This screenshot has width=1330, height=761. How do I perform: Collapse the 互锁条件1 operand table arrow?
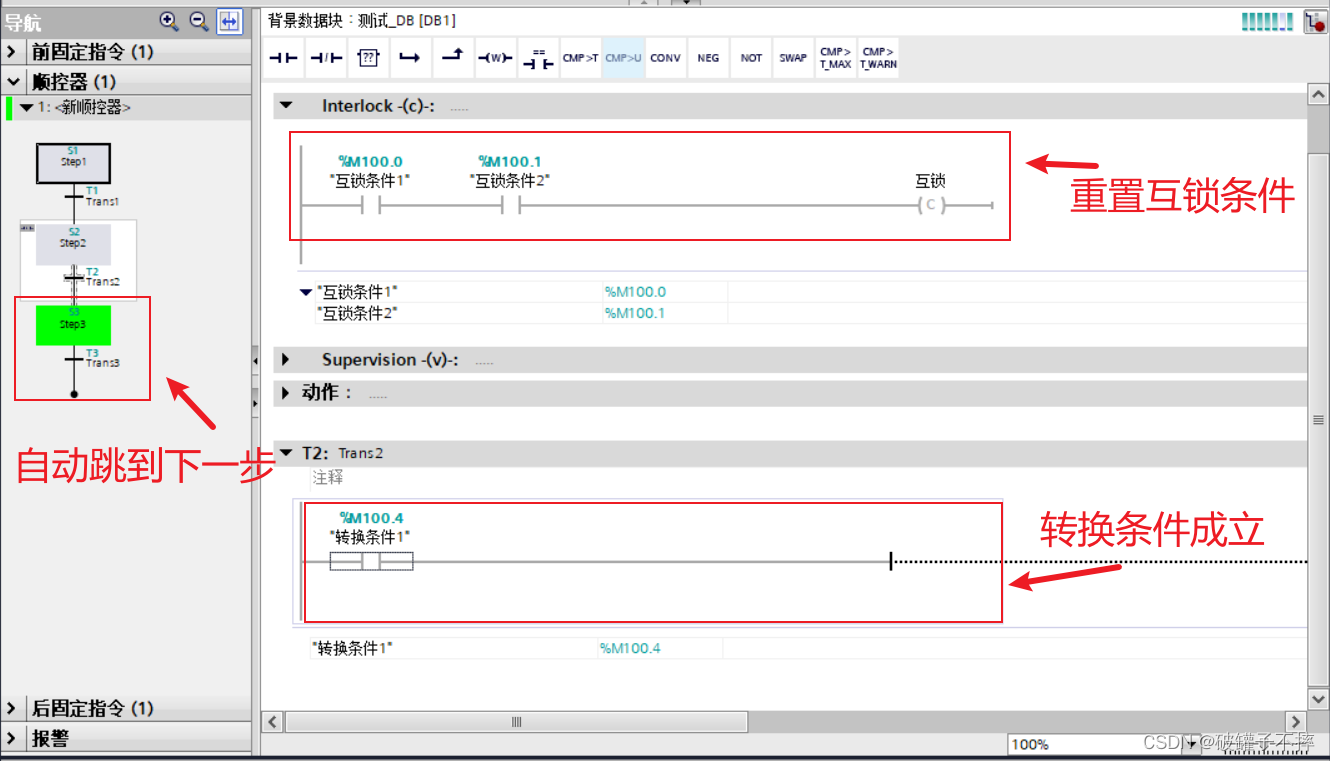pyautogui.click(x=306, y=292)
